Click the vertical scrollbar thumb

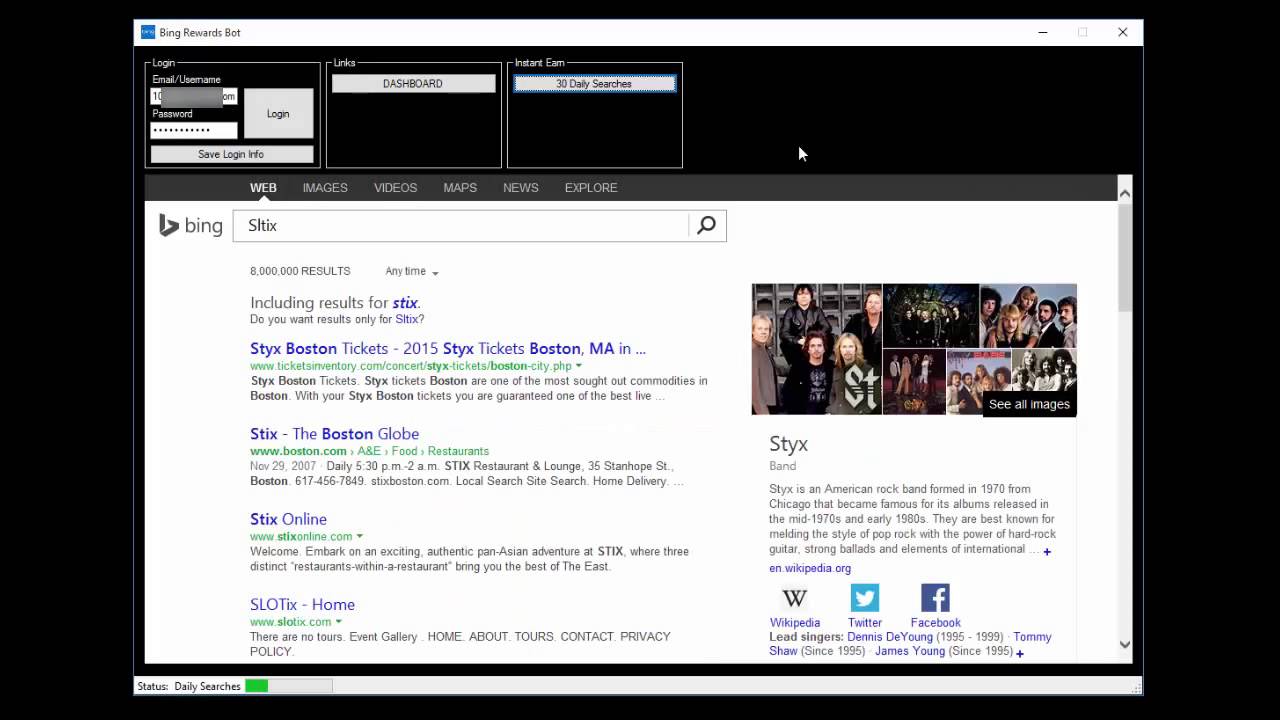(x=1125, y=257)
